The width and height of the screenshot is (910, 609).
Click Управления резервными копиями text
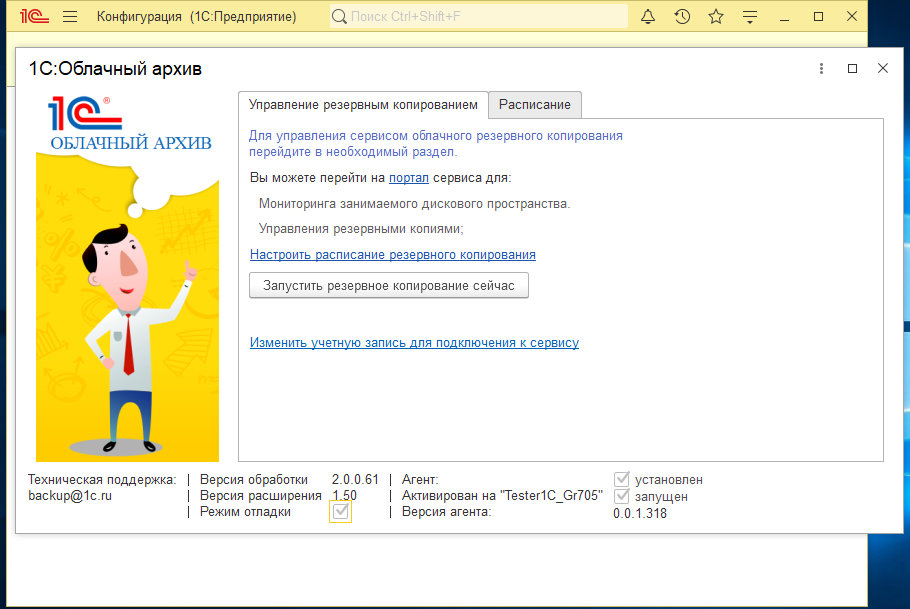pos(361,229)
